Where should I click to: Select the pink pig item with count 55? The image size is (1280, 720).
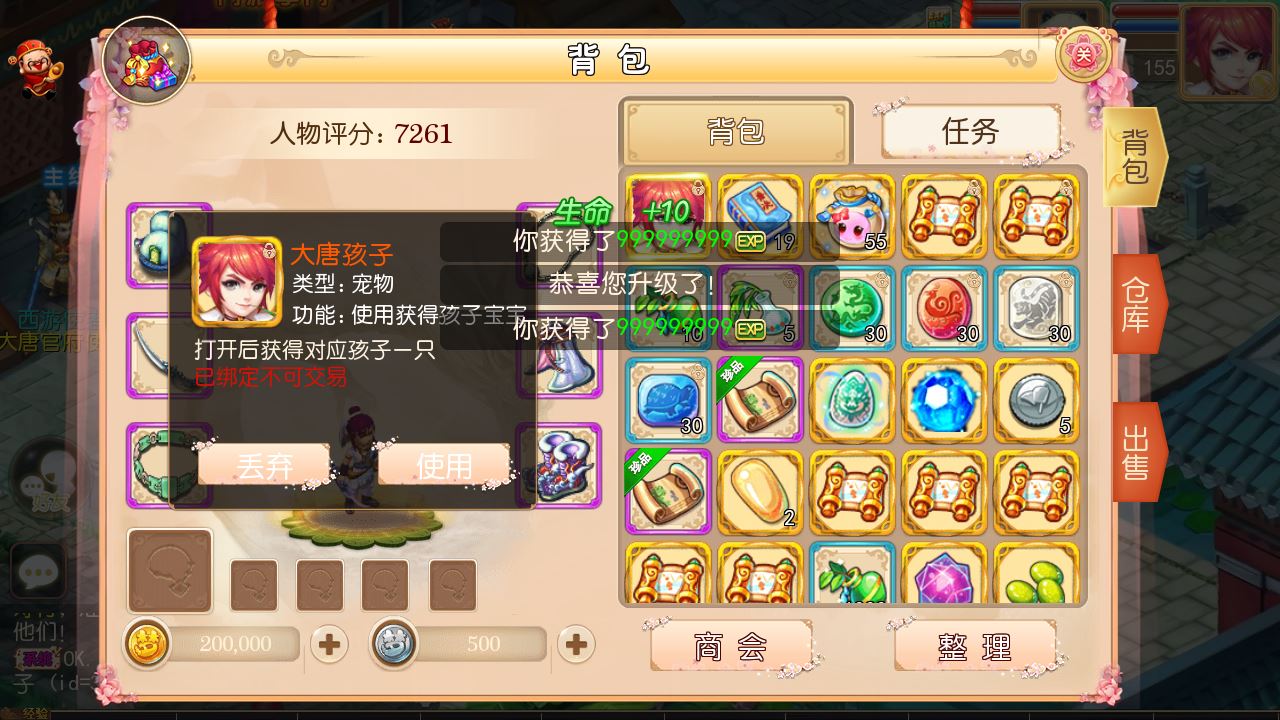852,217
